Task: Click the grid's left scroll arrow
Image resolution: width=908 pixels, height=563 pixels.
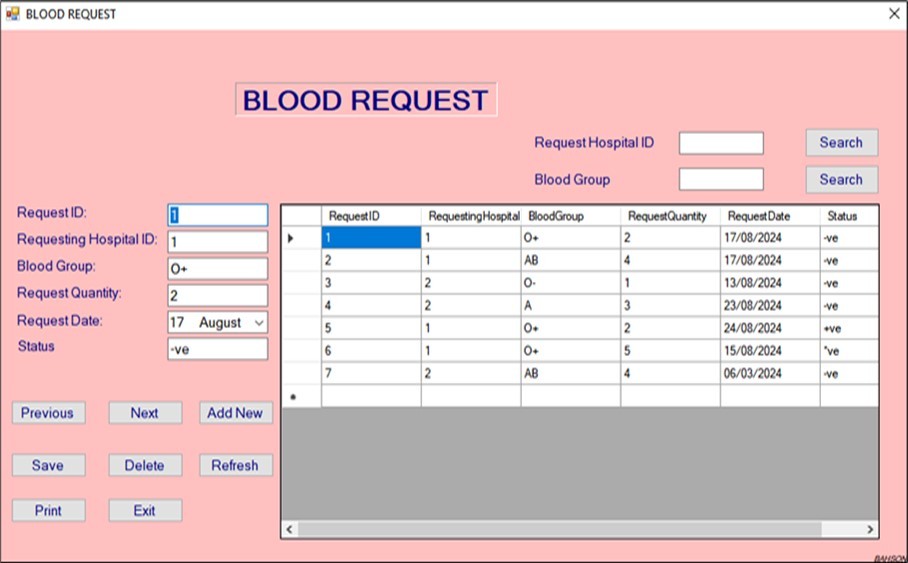Action: click(x=291, y=529)
